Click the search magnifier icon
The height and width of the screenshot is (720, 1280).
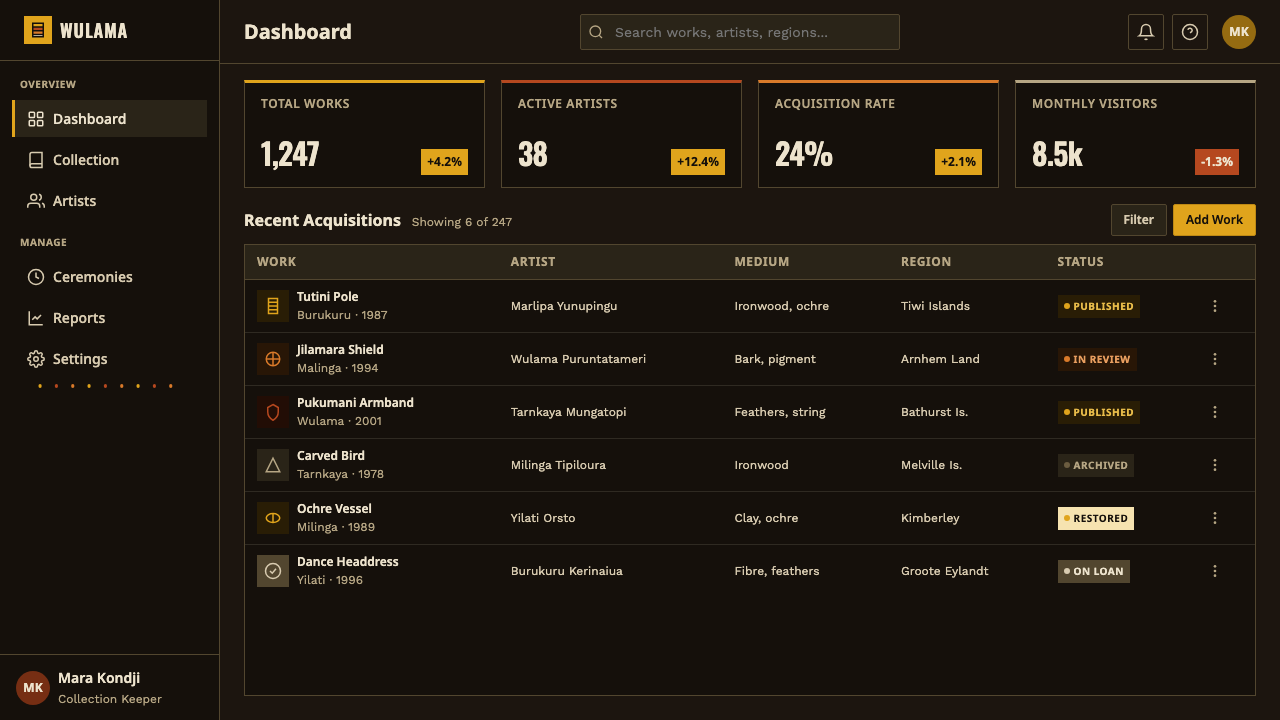point(596,32)
